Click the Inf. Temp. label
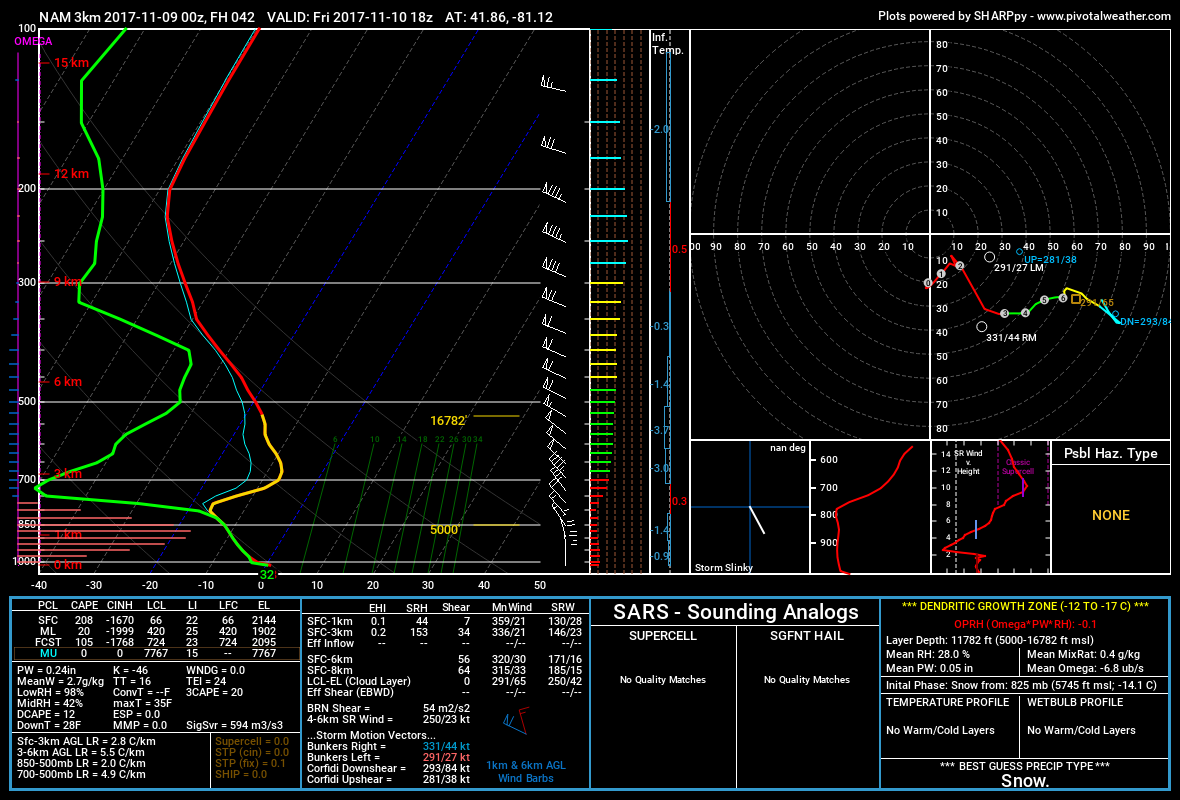Viewport: 1180px width, 800px height. click(x=668, y=44)
